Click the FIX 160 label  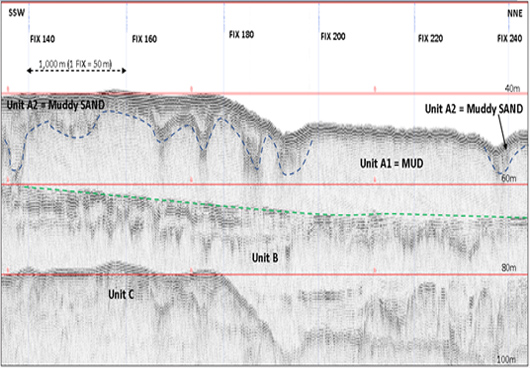[x=144, y=39]
